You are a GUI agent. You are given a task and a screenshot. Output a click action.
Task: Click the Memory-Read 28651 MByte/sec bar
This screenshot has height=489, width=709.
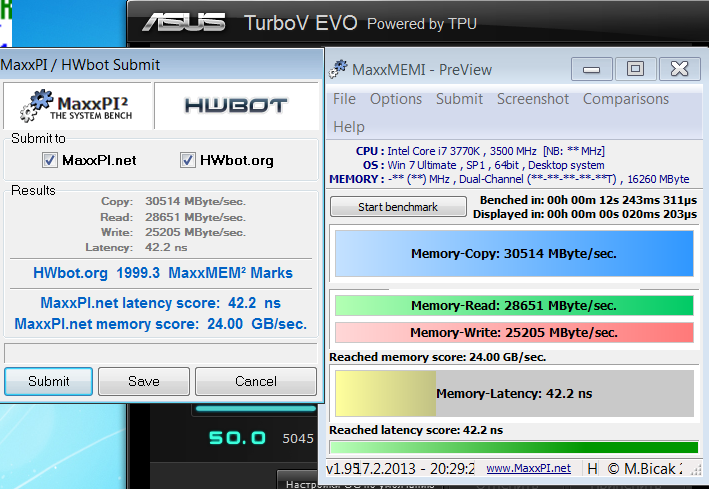click(x=514, y=306)
